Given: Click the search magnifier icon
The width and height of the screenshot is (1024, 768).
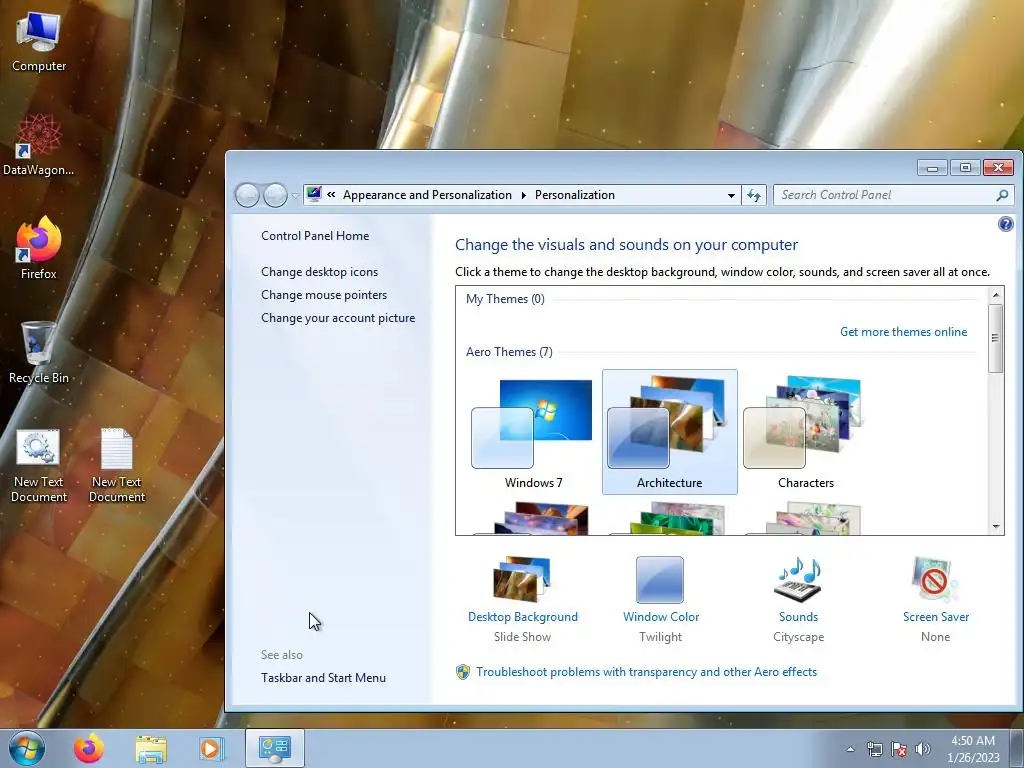Looking at the screenshot, I should point(1002,195).
